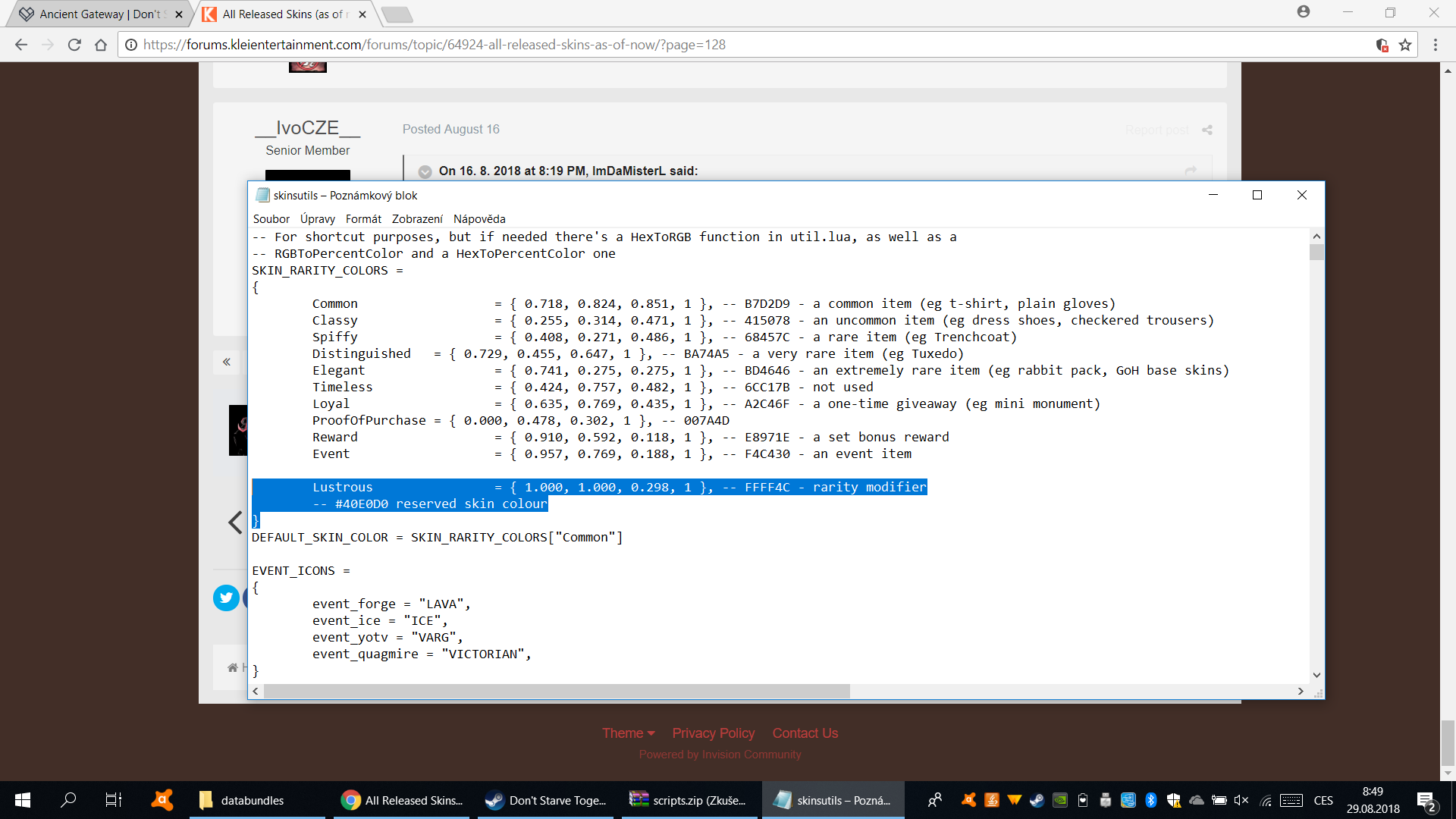Open the browser home page icon

[101, 45]
